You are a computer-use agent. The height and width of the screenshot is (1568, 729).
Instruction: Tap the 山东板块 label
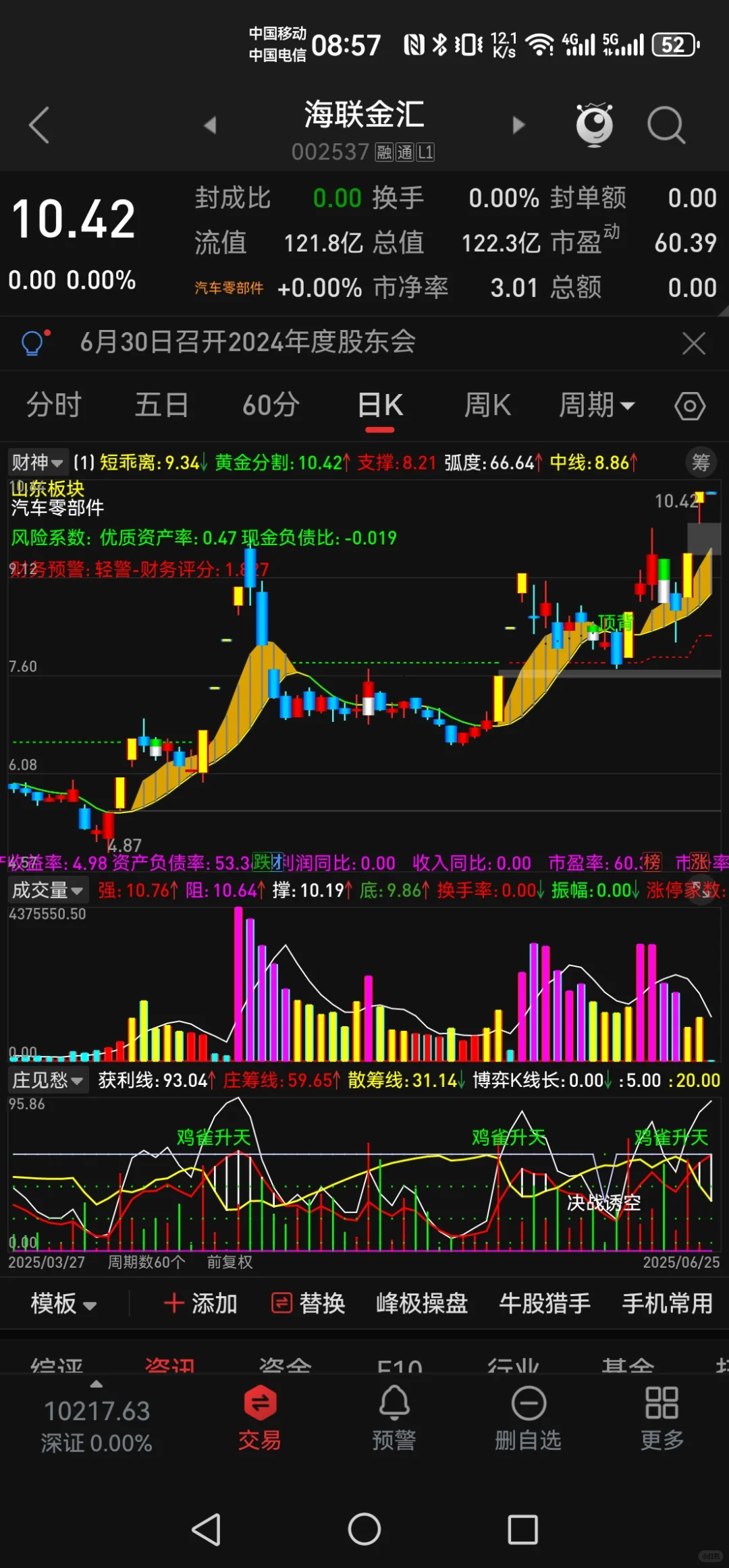(x=47, y=488)
